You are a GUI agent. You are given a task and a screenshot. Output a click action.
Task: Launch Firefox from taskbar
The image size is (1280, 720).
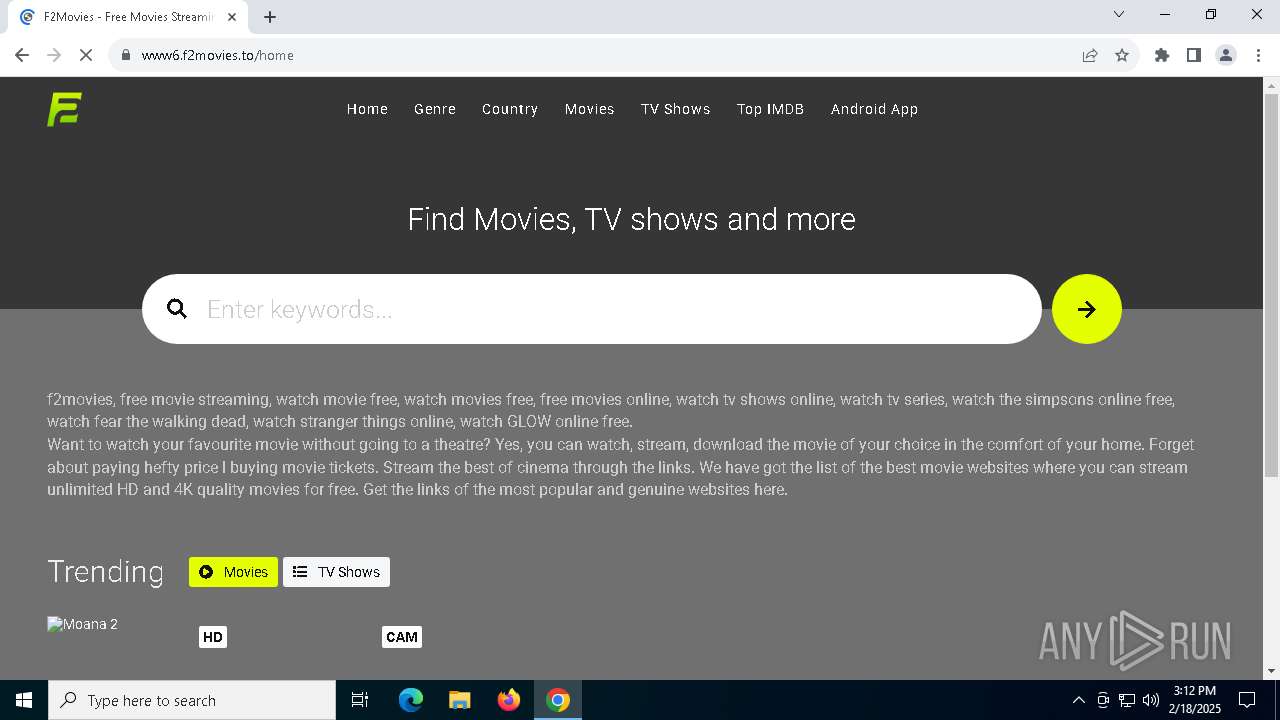(x=509, y=700)
